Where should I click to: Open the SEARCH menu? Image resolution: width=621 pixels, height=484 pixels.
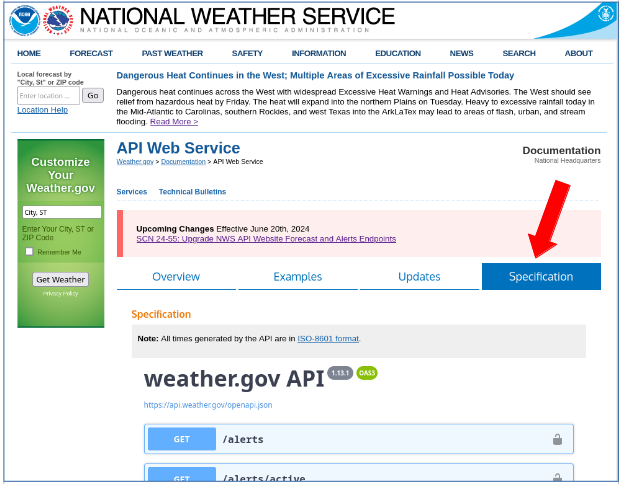point(519,53)
